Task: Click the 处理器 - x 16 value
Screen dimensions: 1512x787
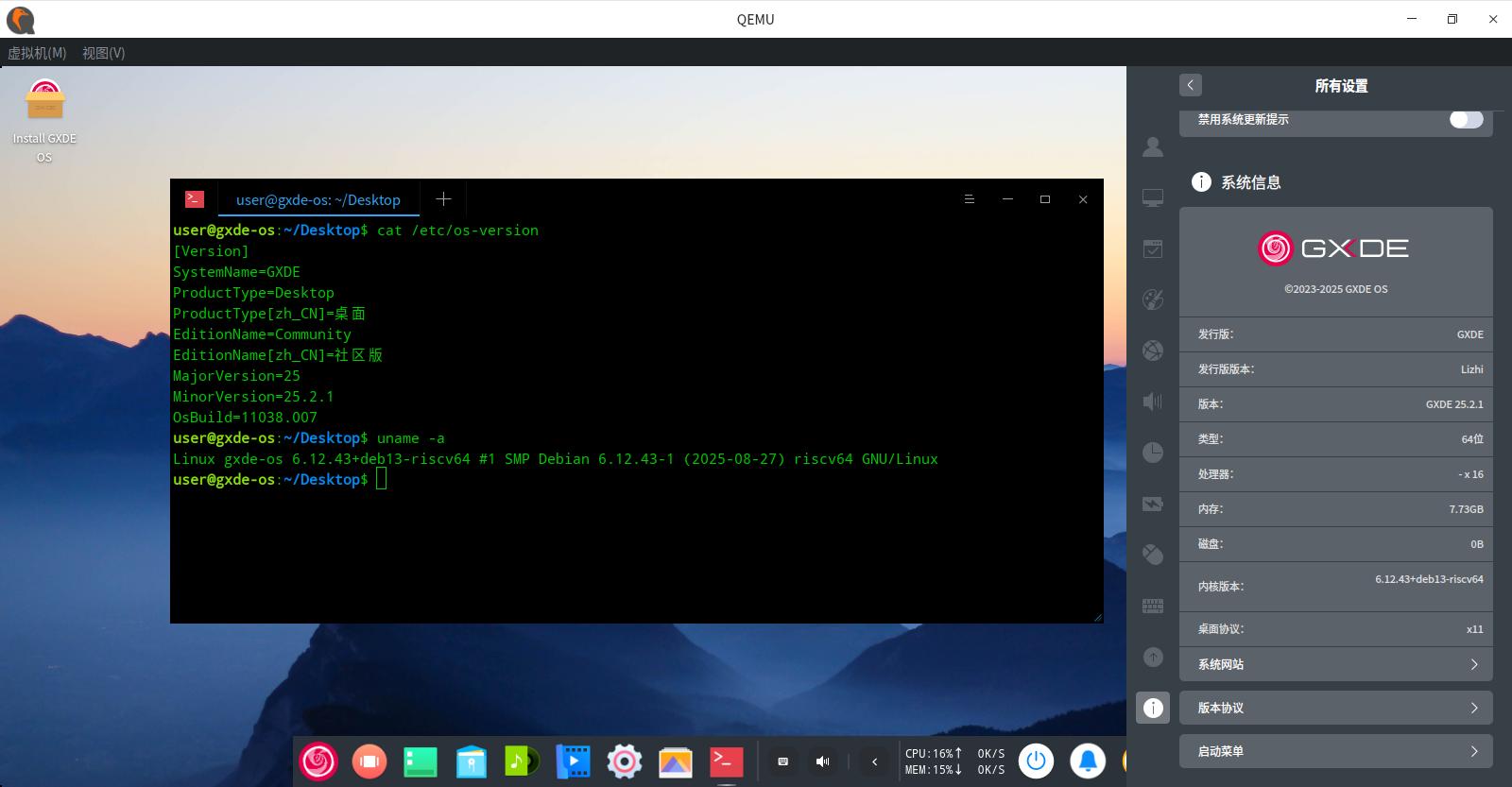Action: point(1471,474)
